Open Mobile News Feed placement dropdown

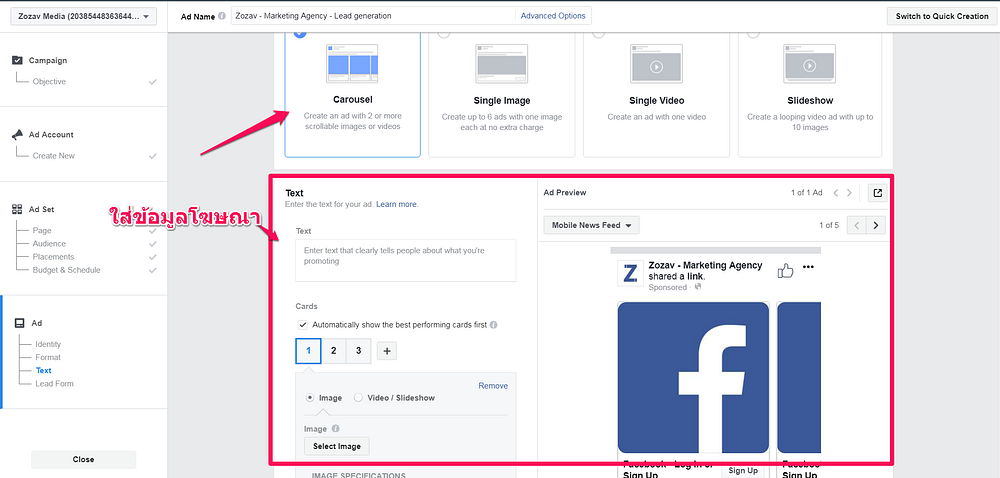[591, 225]
